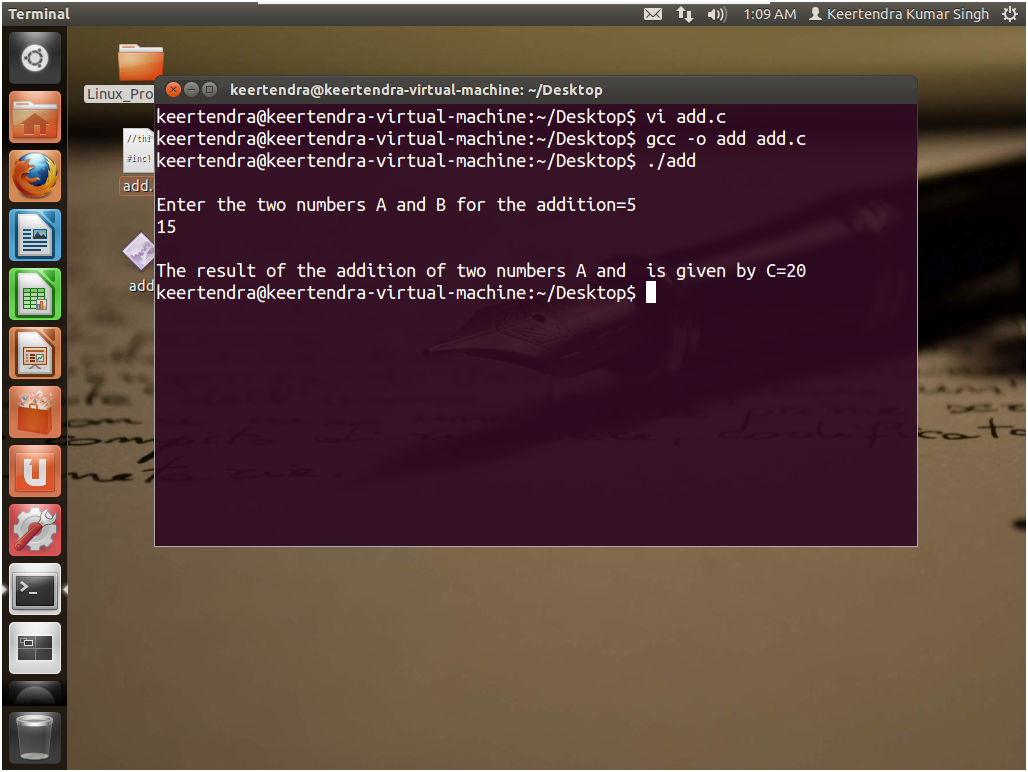Open Ubuntu One from the launcher
The width and height of the screenshot is (1028, 772).
coord(35,471)
